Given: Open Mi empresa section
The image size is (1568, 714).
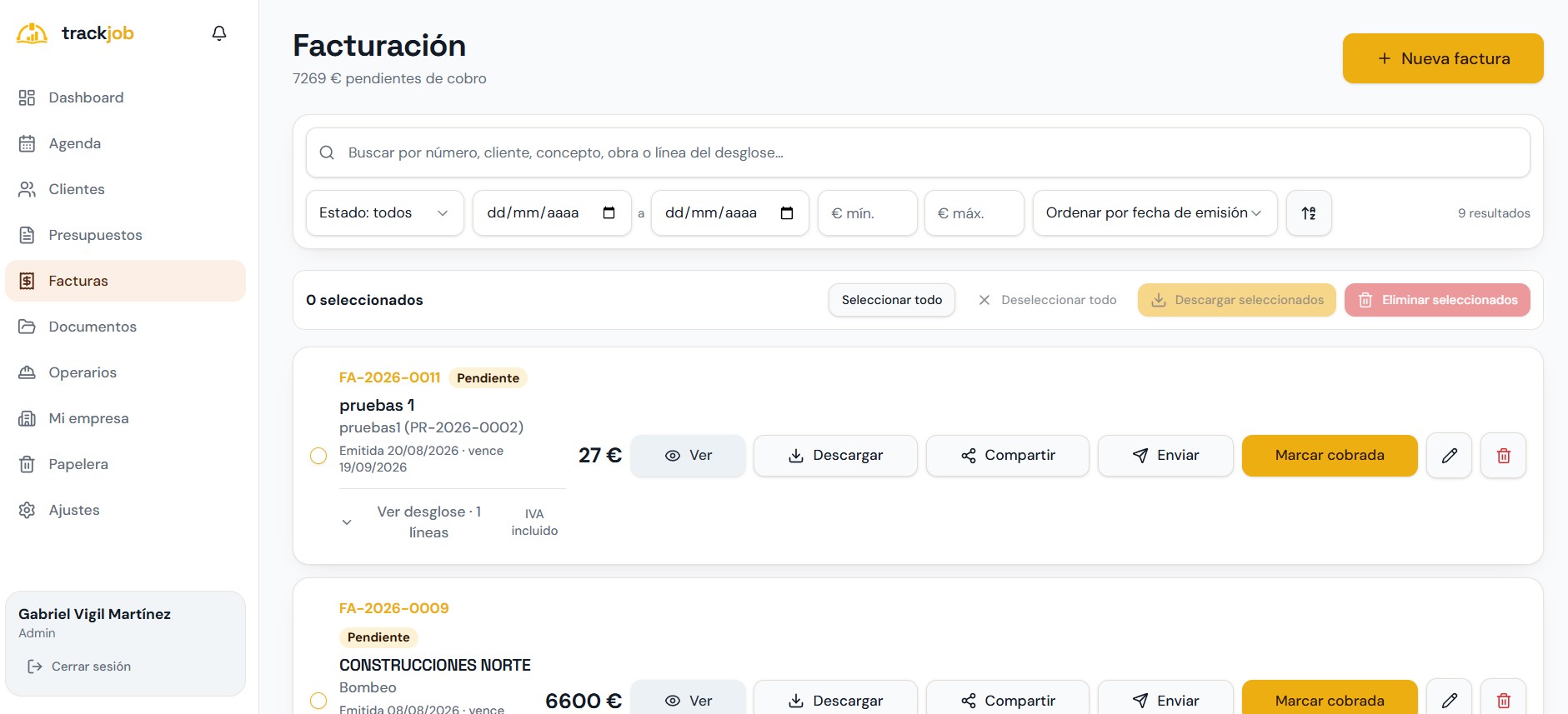Looking at the screenshot, I should point(125,418).
